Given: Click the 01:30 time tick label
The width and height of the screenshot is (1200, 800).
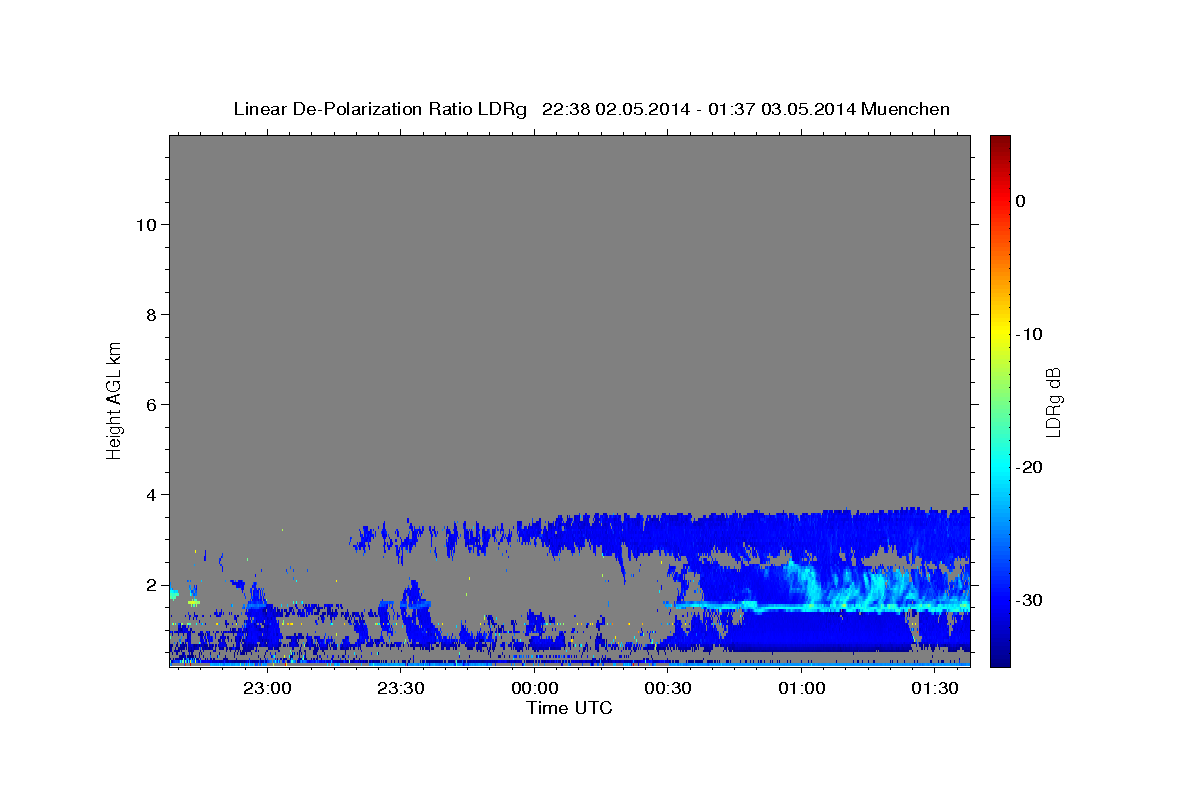Looking at the screenshot, I should click(935, 689).
